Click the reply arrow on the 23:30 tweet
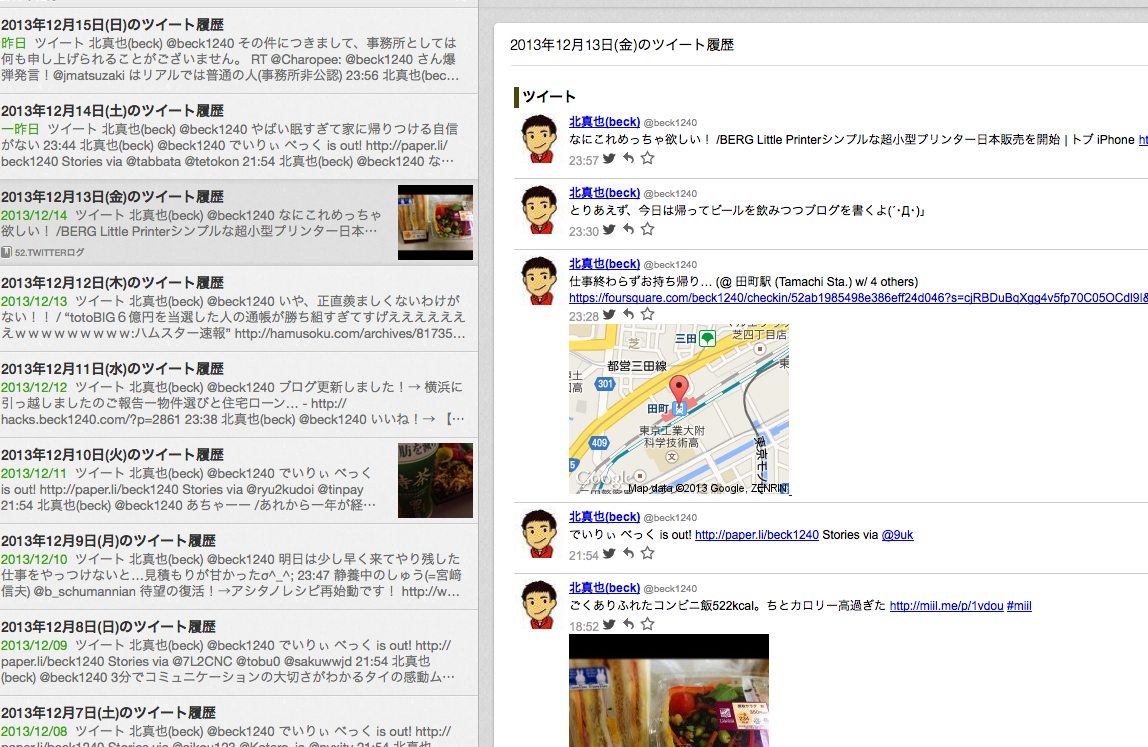This screenshot has height=747, width=1148. [628, 230]
